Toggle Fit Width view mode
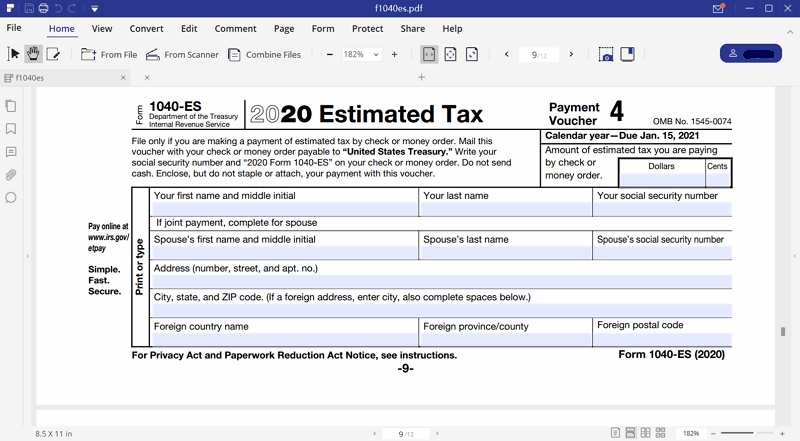Image resolution: width=800 pixels, height=441 pixels. (429, 54)
